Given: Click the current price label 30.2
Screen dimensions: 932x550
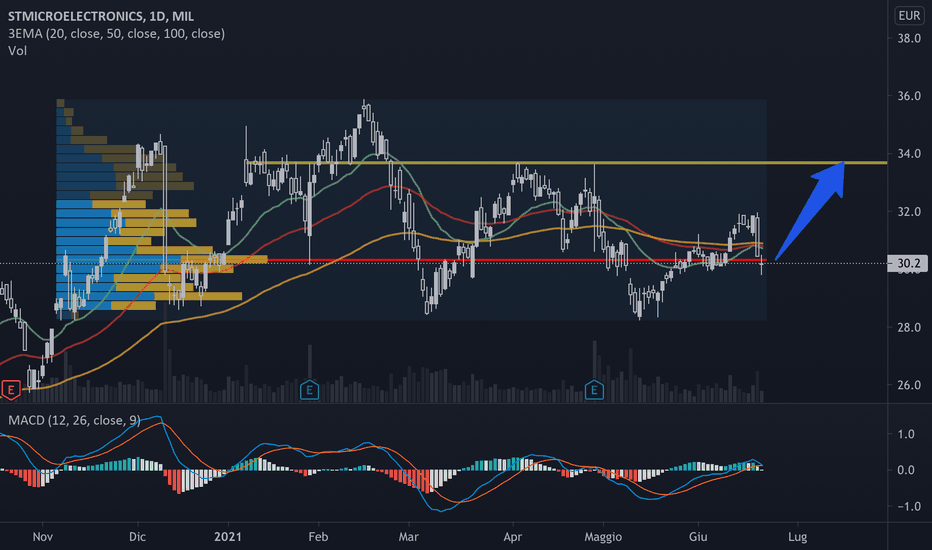Looking at the screenshot, I should (x=908, y=263).
